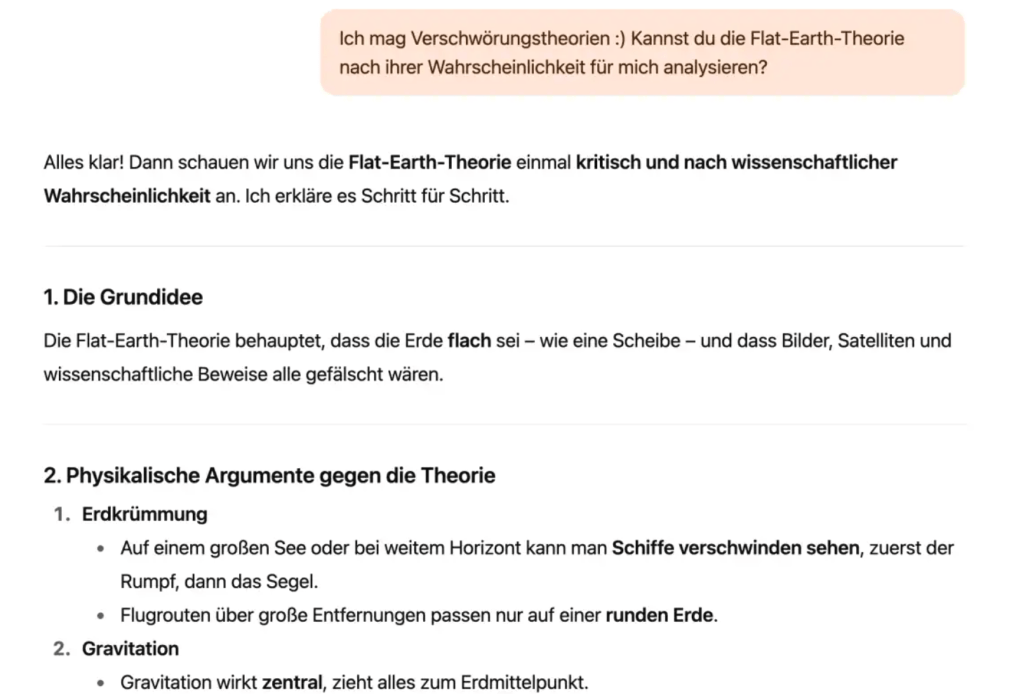Click the bold word flach in Grundidee paragraph
Screen dimensions: 1023x694
click(469, 340)
